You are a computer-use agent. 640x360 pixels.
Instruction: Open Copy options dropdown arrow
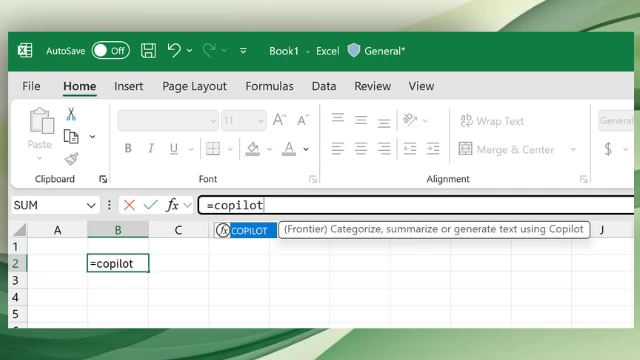(93, 137)
